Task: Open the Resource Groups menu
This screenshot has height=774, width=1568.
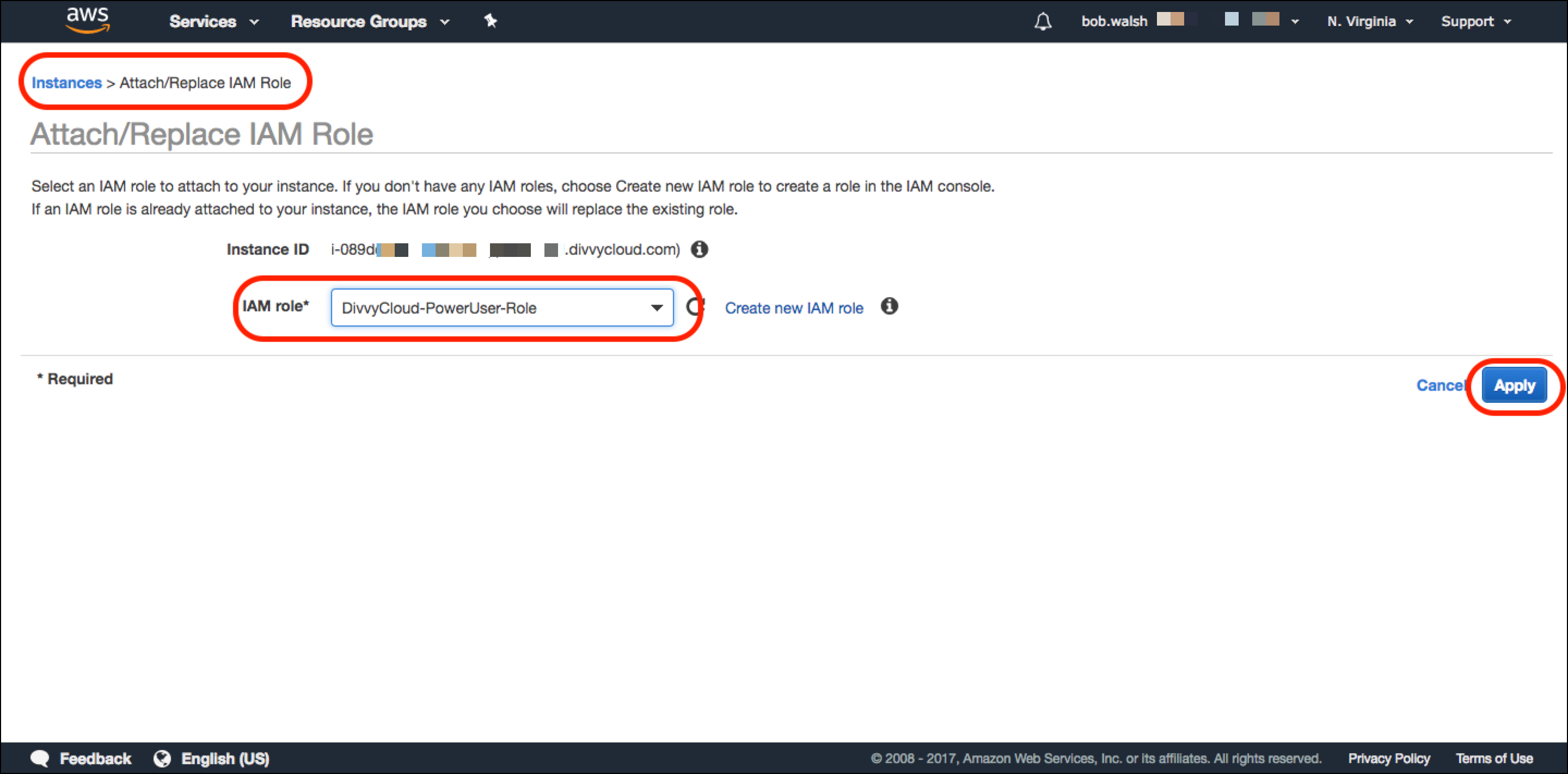Action: click(x=370, y=22)
